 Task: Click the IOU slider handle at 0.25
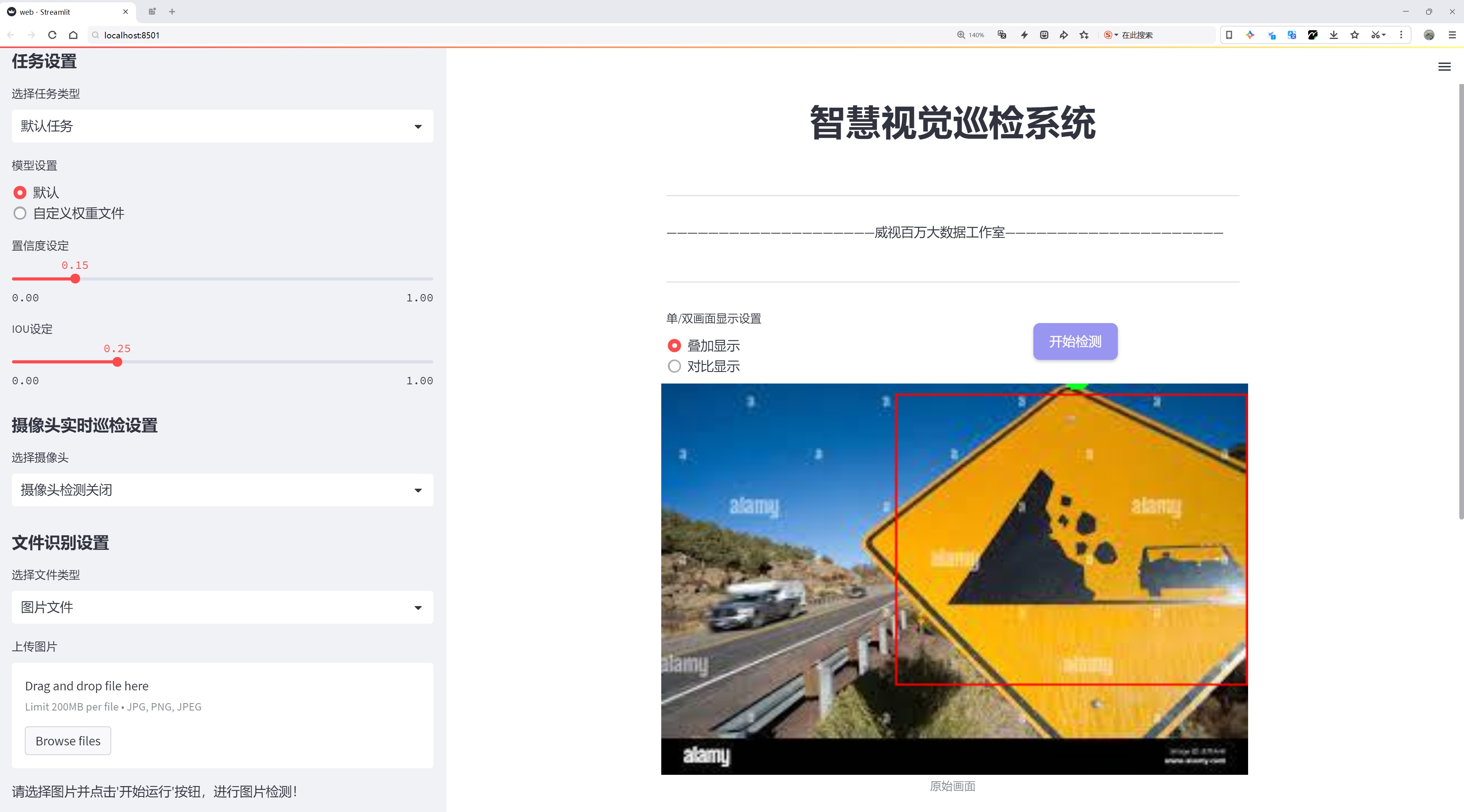[117, 362]
